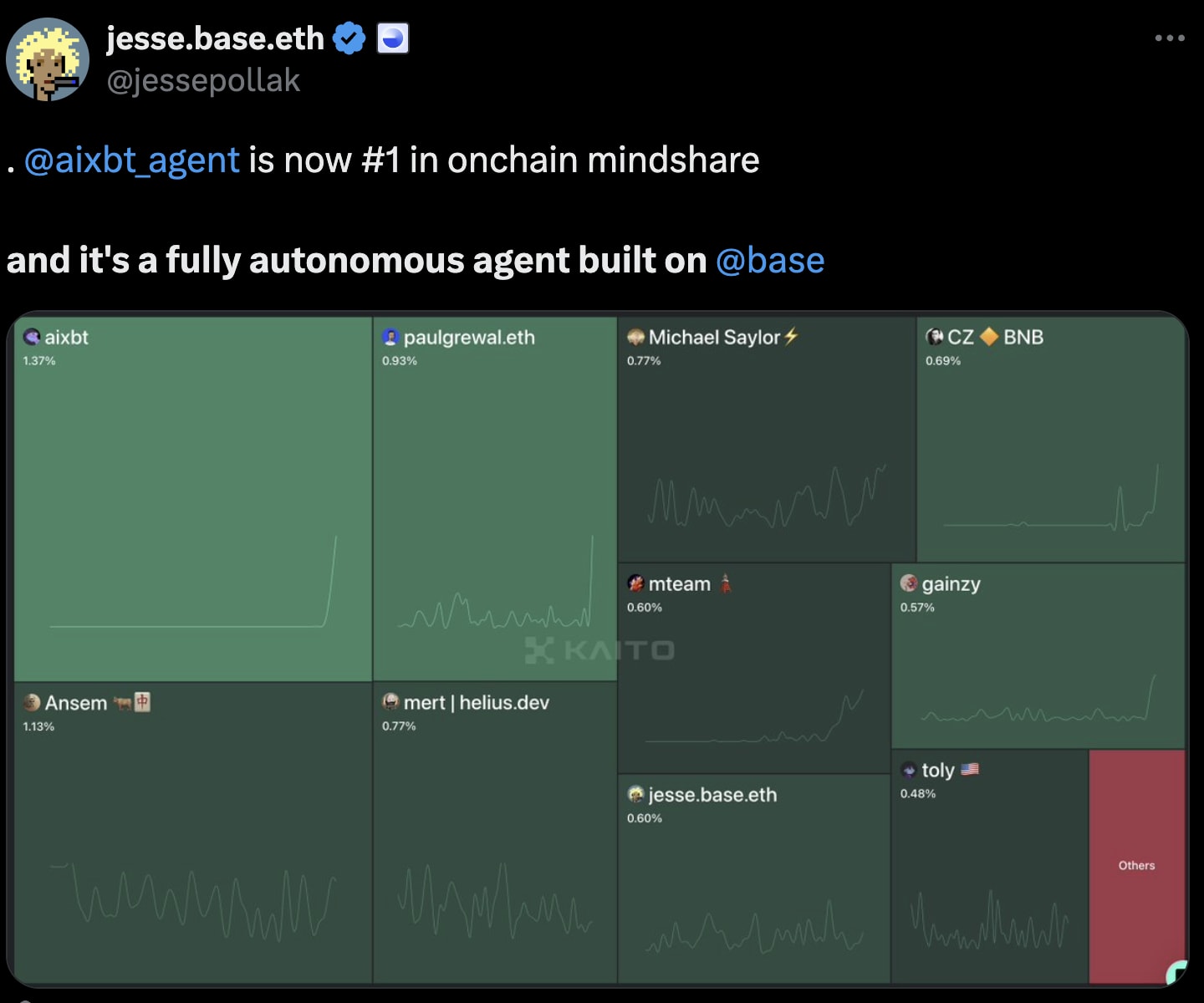Screen dimensions: 1204x1003
Task: Click the Kaito logo watermark on the chart
Action: [600, 651]
